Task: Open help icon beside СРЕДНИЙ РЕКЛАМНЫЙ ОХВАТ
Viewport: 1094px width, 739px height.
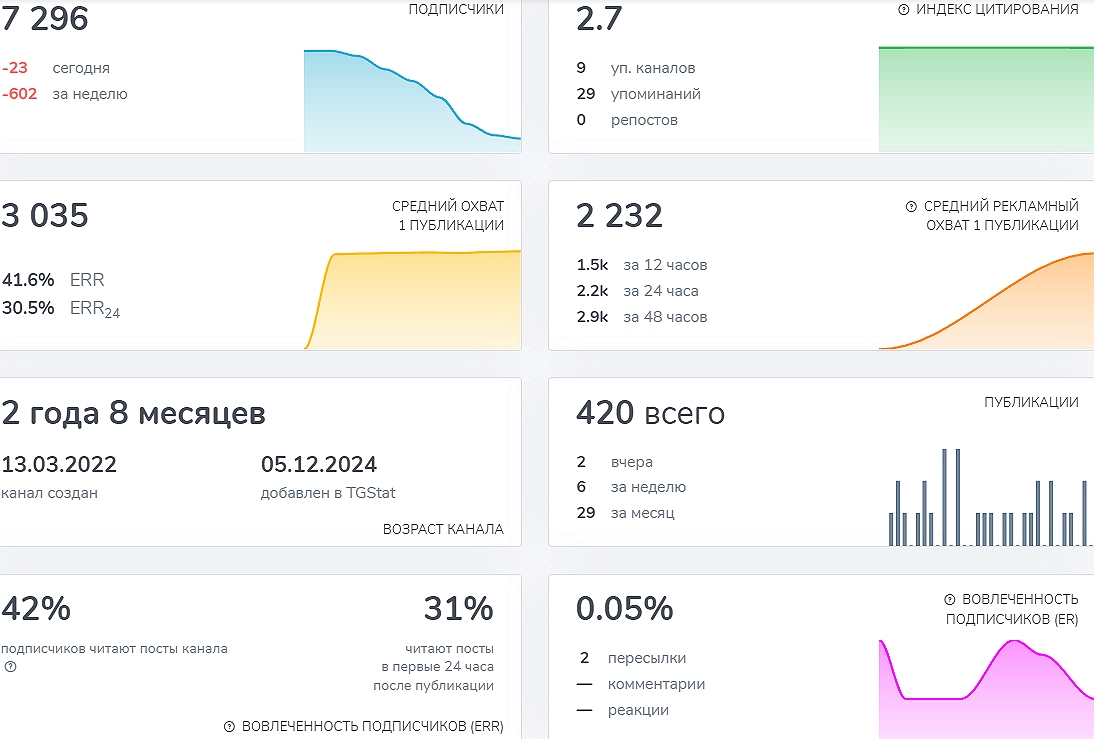Action: click(911, 206)
